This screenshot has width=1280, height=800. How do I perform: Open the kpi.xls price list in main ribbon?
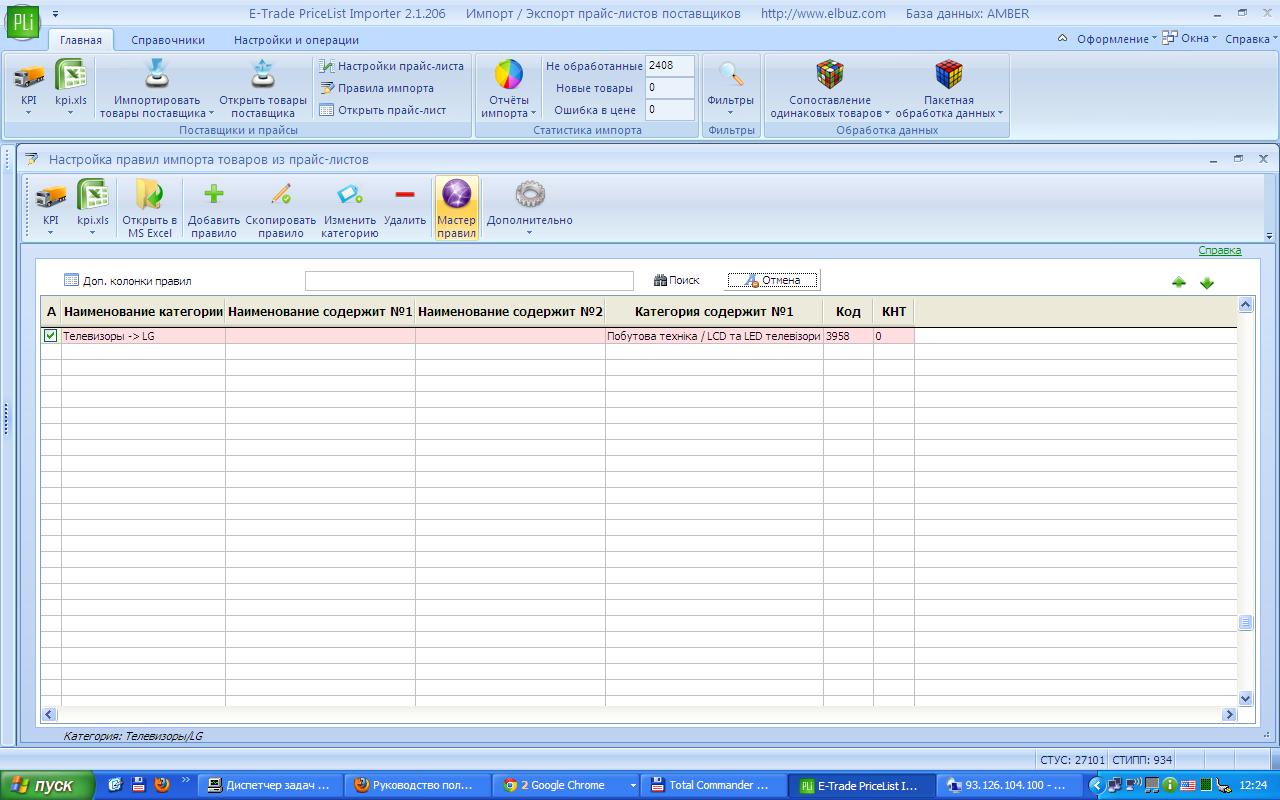coord(71,87)
